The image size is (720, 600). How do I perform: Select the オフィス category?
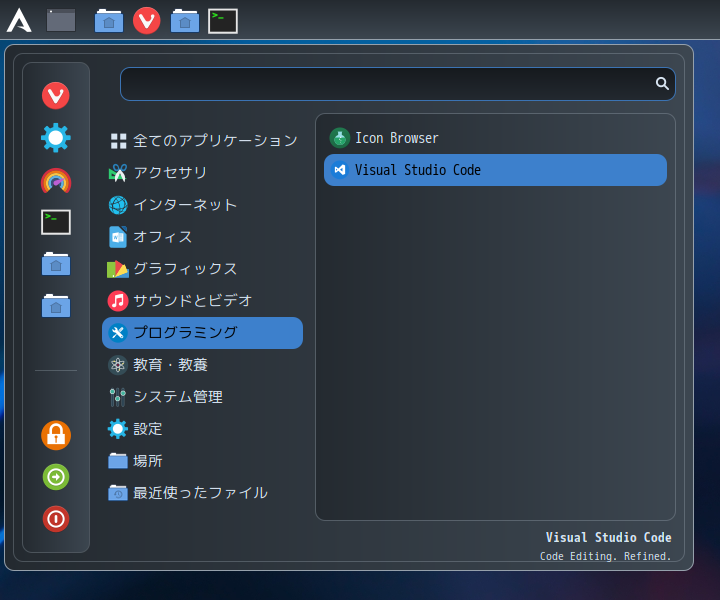tap(202, 237)
